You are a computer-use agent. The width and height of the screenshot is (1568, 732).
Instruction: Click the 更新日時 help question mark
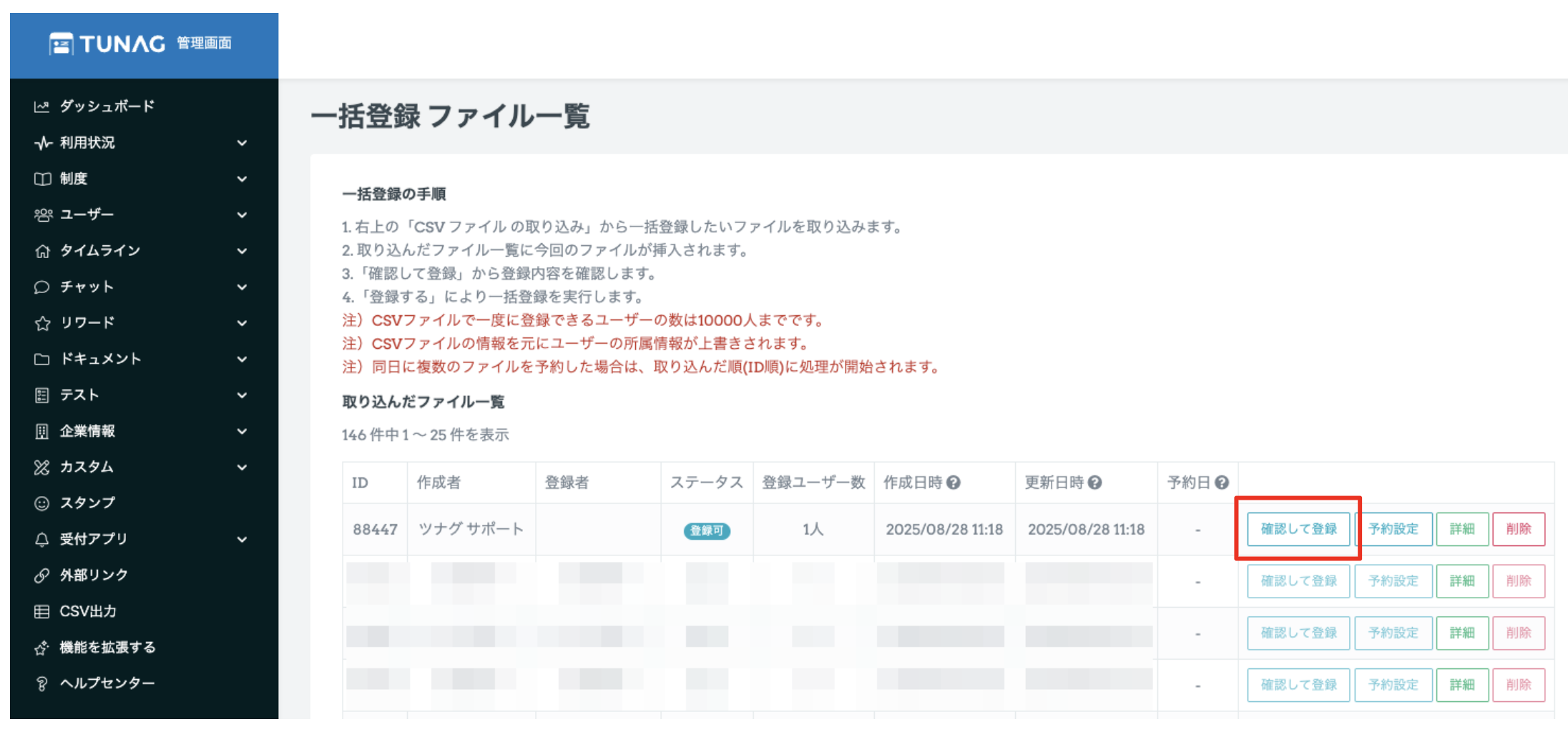click(1094, 483)
